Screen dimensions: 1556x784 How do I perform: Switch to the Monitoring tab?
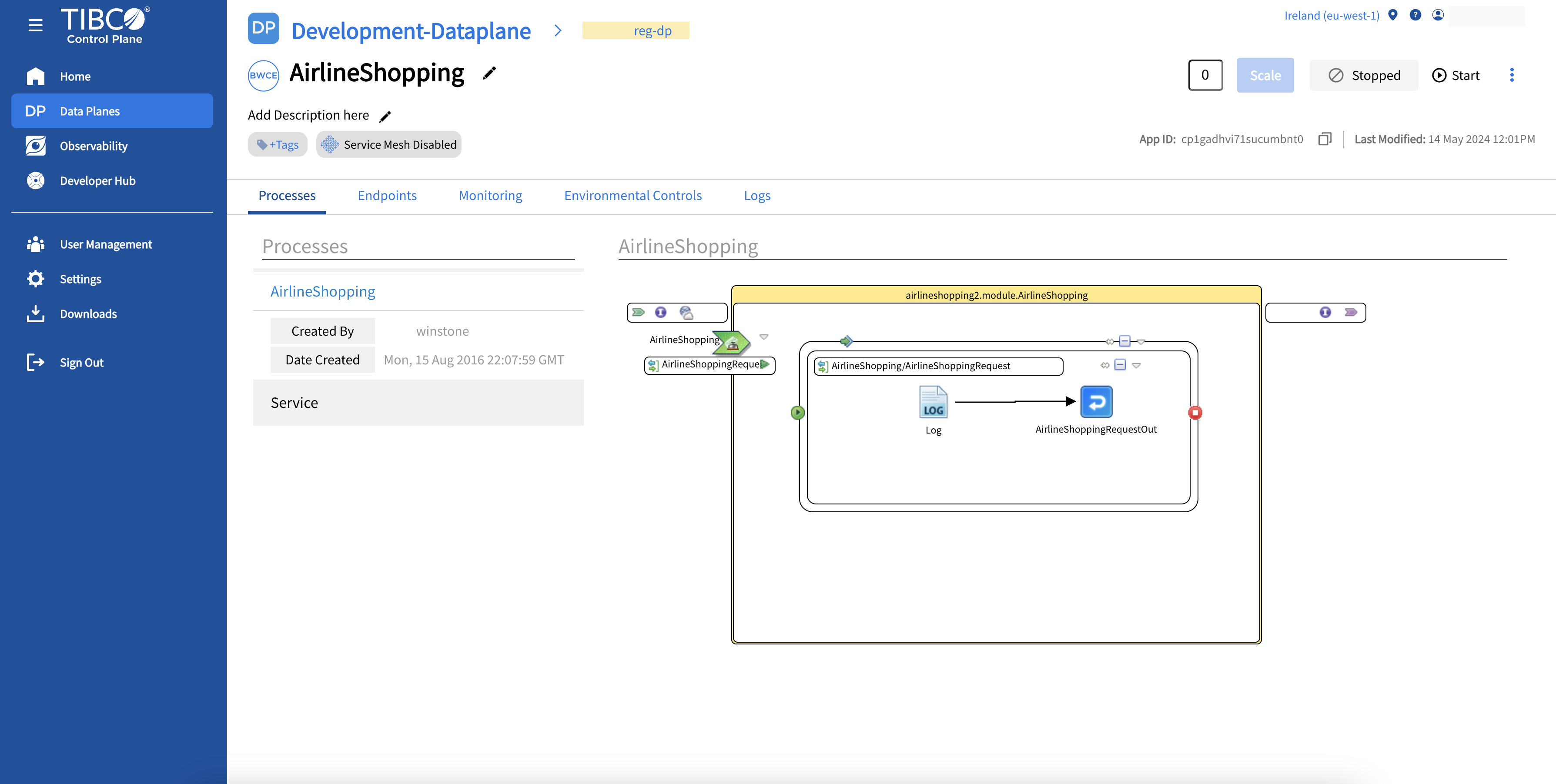[491, 196]
